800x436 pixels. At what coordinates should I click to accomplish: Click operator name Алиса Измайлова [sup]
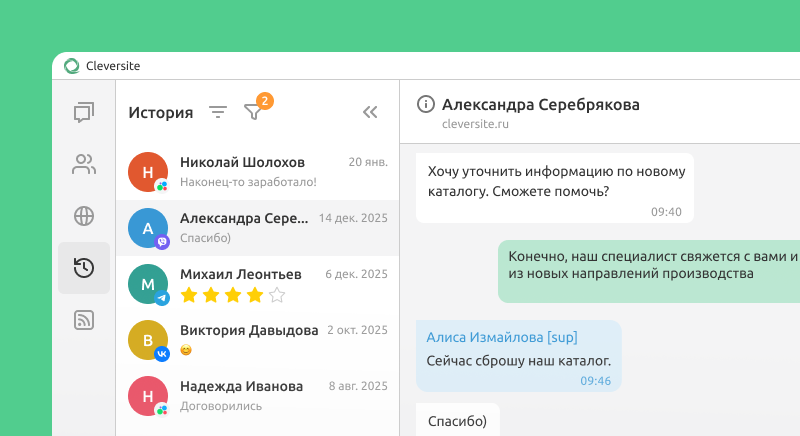(501, 337)
